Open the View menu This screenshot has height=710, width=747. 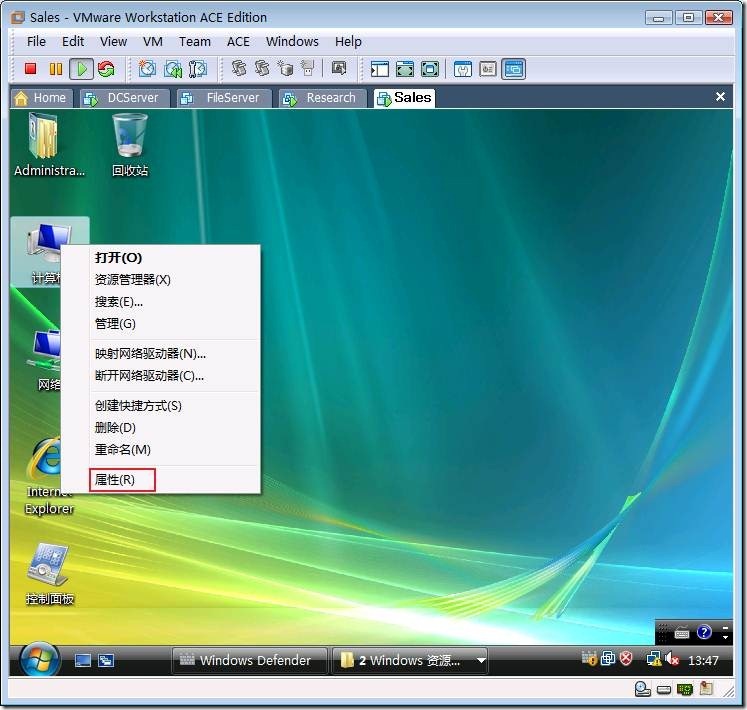[x=113, y=41]
